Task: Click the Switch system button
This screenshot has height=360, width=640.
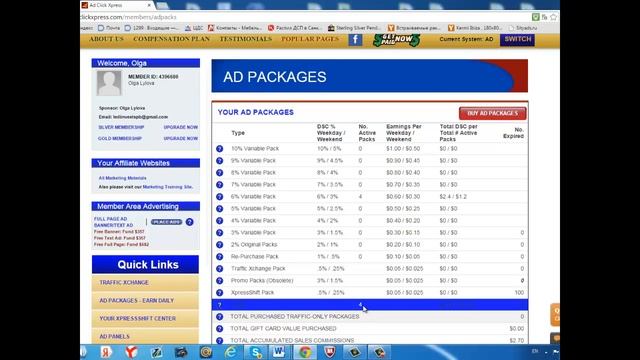Action: coord(518,40)
